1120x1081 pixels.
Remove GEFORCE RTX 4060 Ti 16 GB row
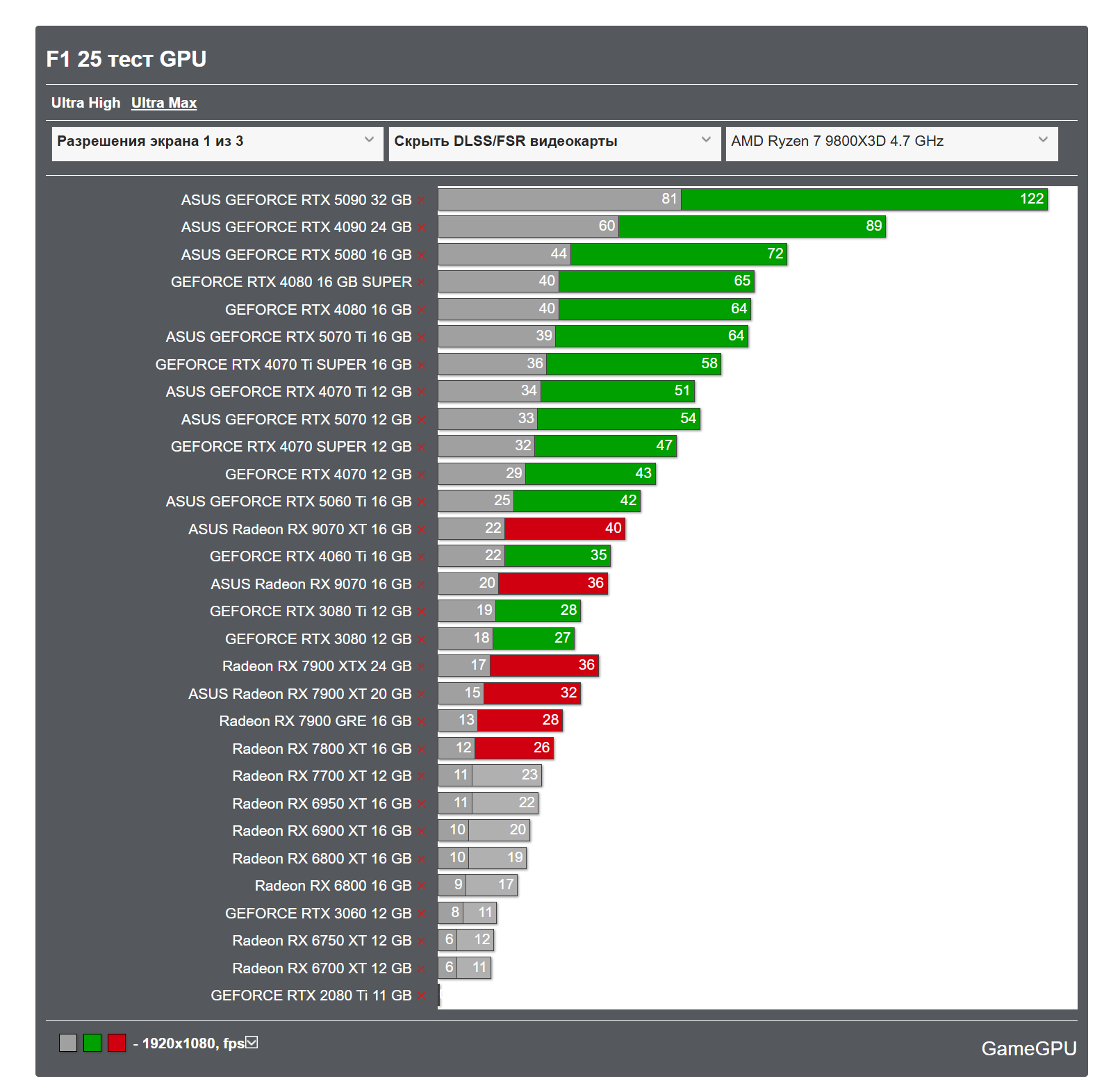(x=422, y=557)
